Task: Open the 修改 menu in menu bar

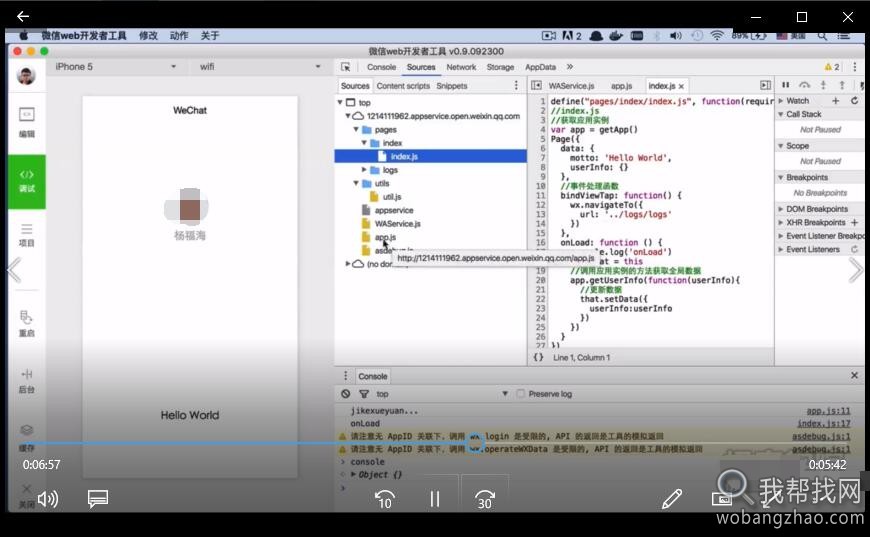Action: (x=148, y=36)
